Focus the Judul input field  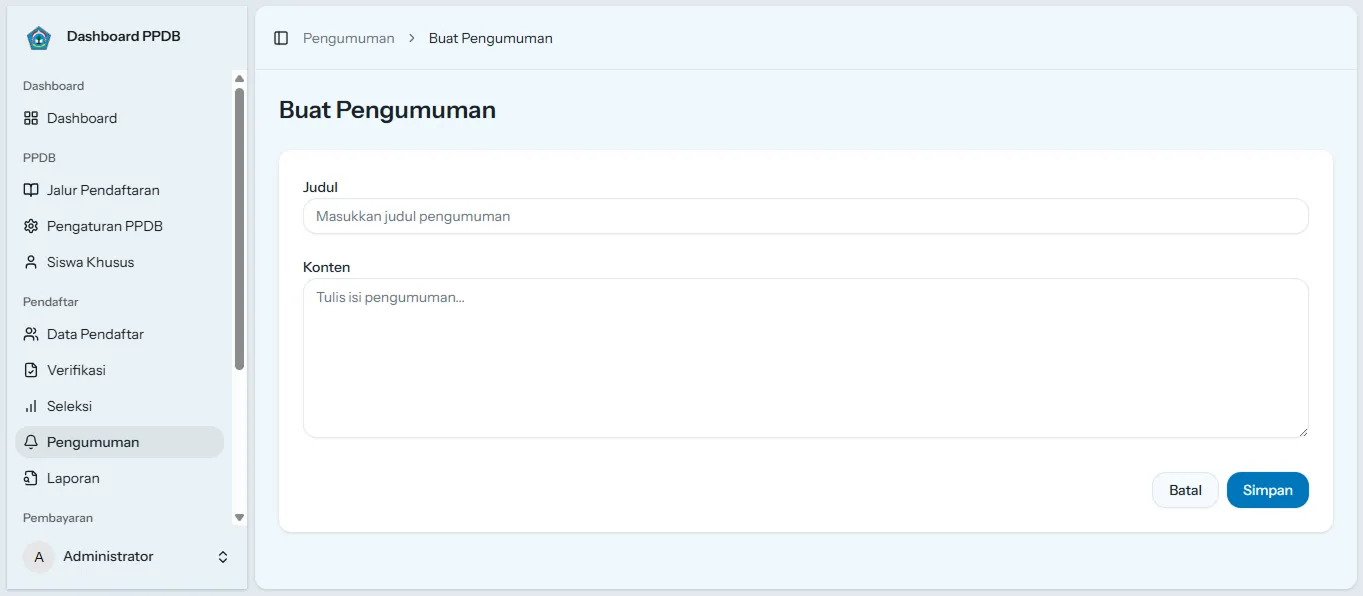806,216
